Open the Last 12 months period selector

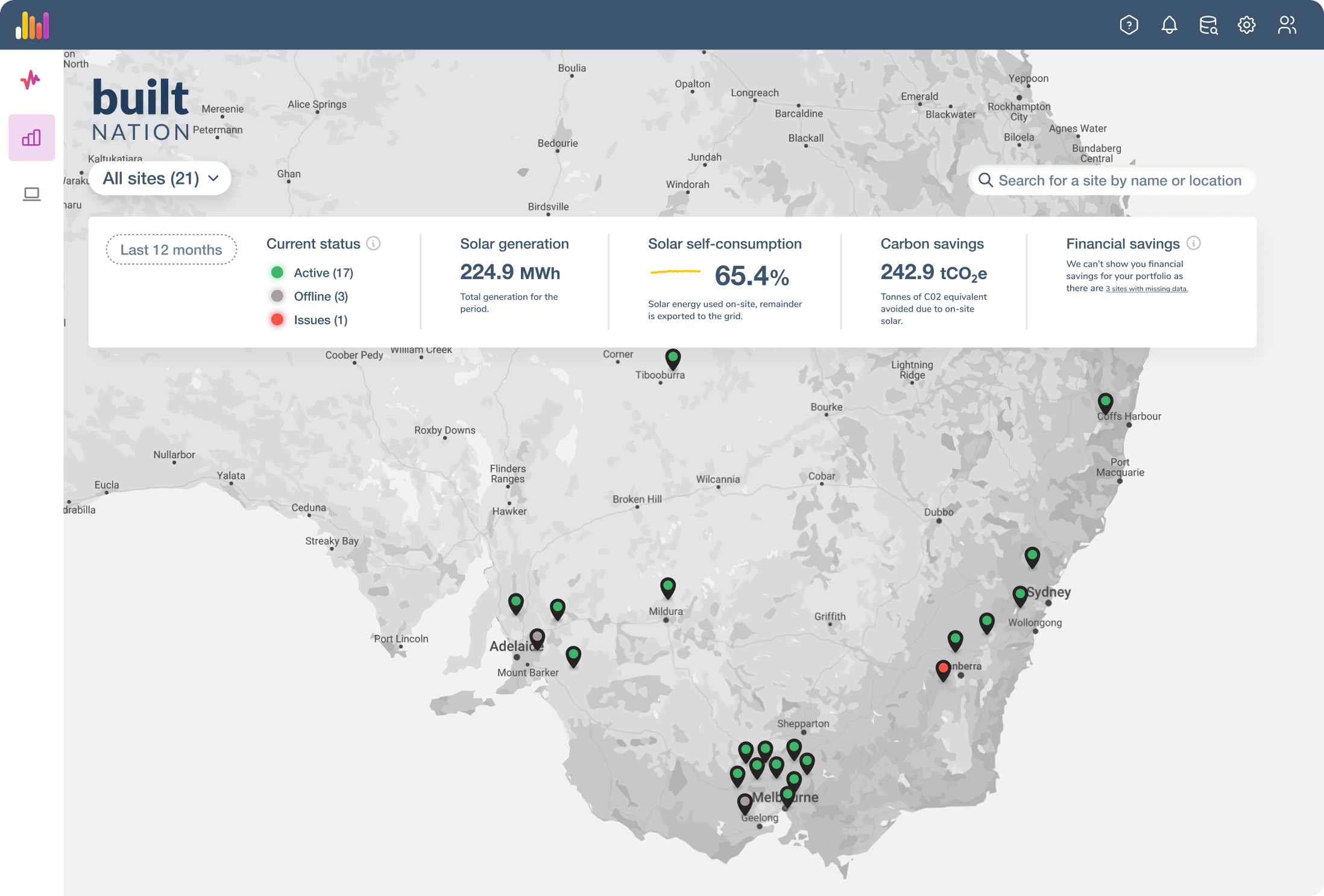click(171, 250)
